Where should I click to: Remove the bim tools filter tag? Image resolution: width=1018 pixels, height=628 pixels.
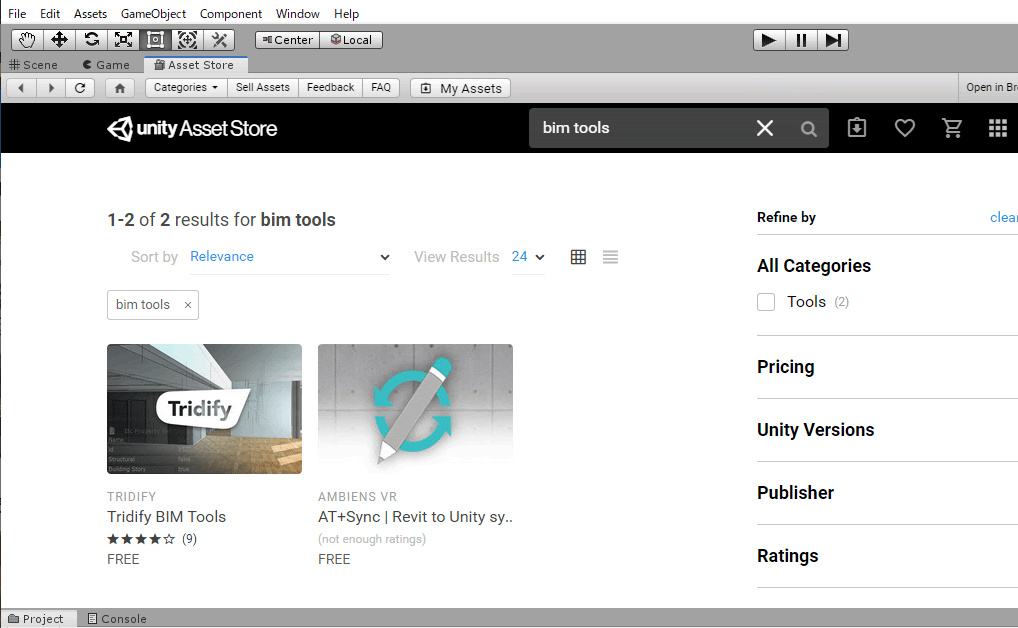point(188,305)
